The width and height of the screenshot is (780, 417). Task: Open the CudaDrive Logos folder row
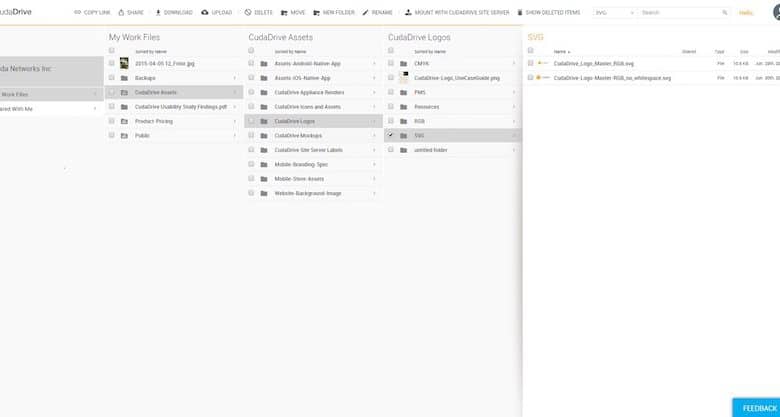click(313, 121)
